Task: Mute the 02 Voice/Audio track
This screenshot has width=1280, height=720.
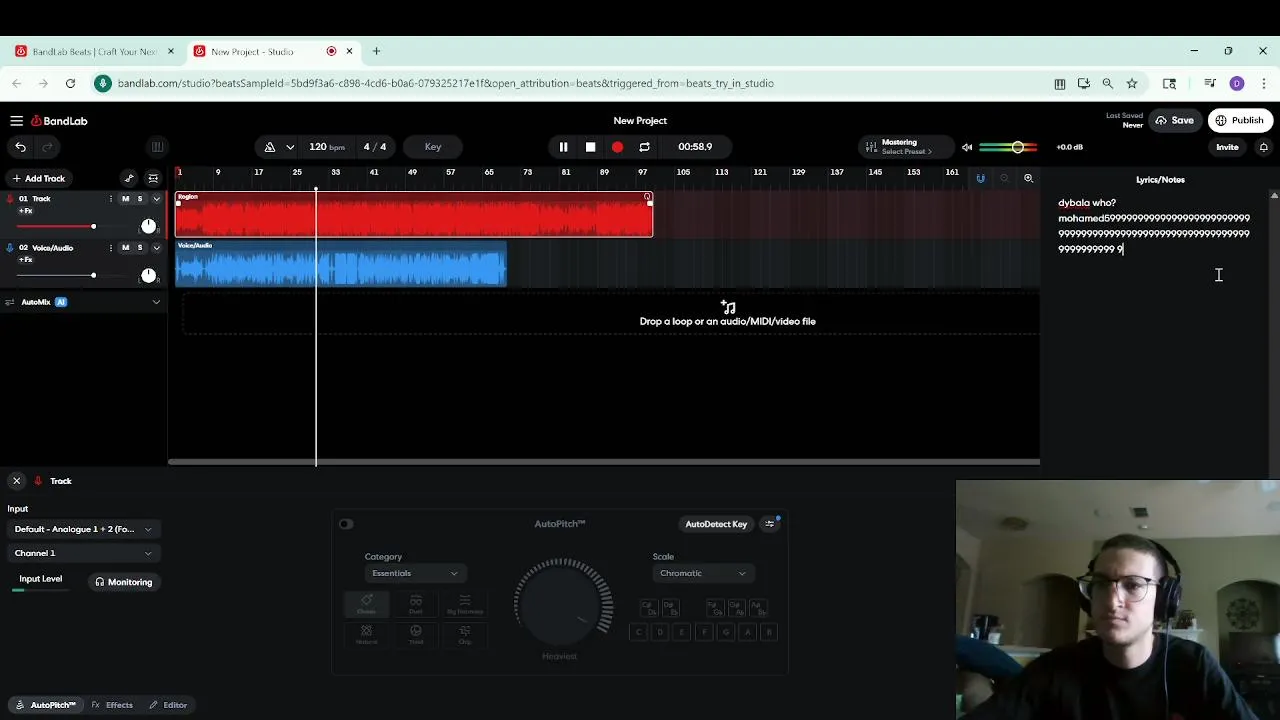Action: pos(125,247)
